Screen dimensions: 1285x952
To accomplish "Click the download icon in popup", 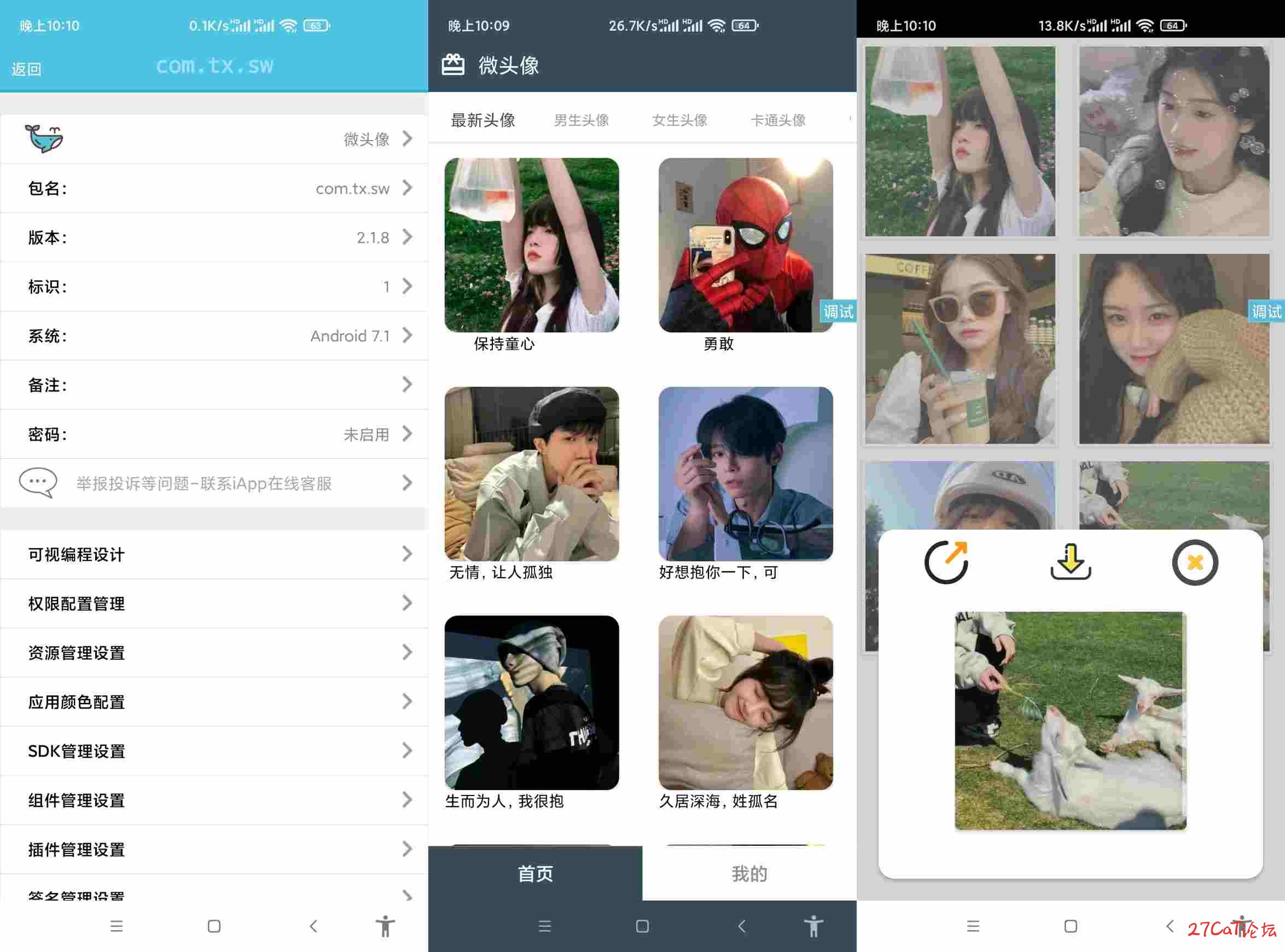I will tap(1071, 562).
